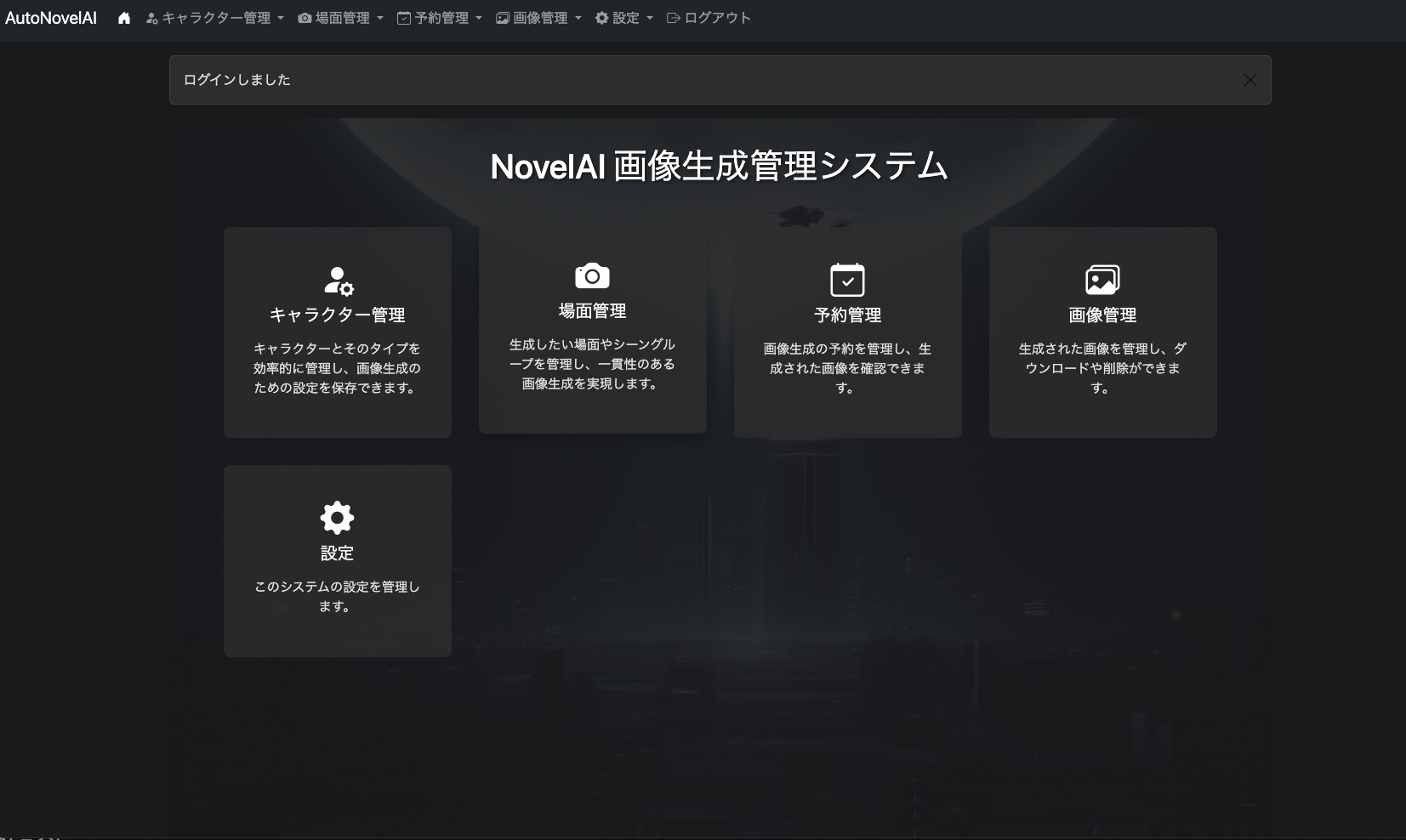Expand the 予約管理 navbar dropdown

(x=438, y=17)
